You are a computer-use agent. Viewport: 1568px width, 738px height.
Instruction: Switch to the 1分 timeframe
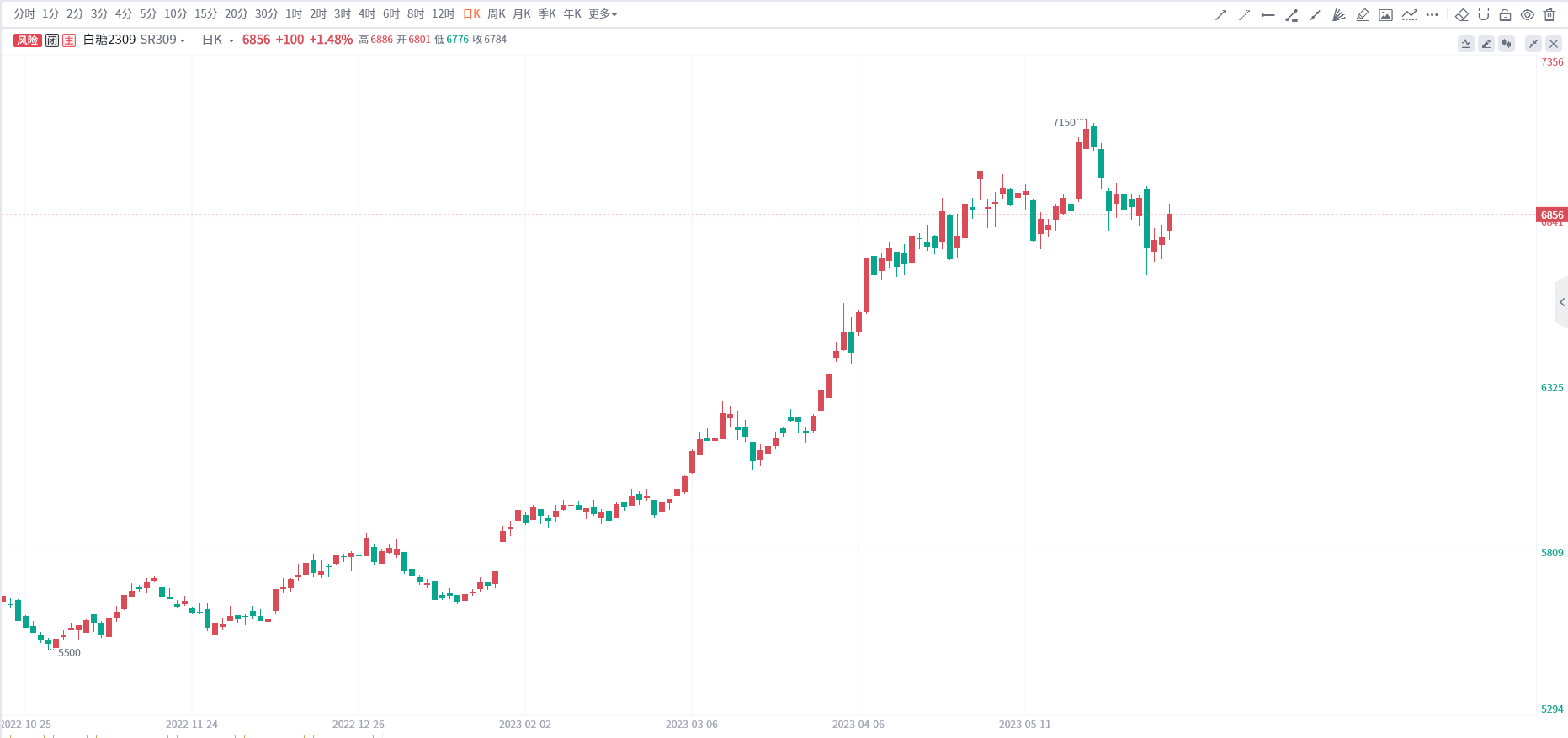50,14
